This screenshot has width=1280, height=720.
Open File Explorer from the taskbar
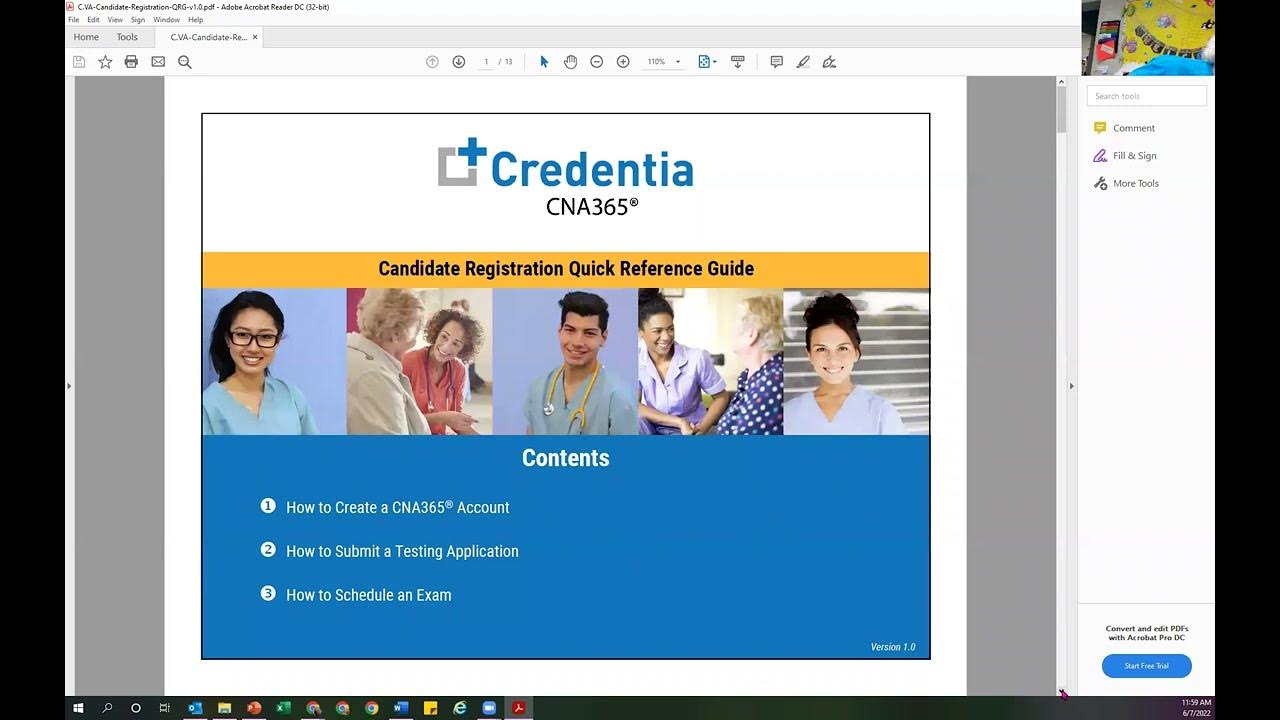point(224,708)
